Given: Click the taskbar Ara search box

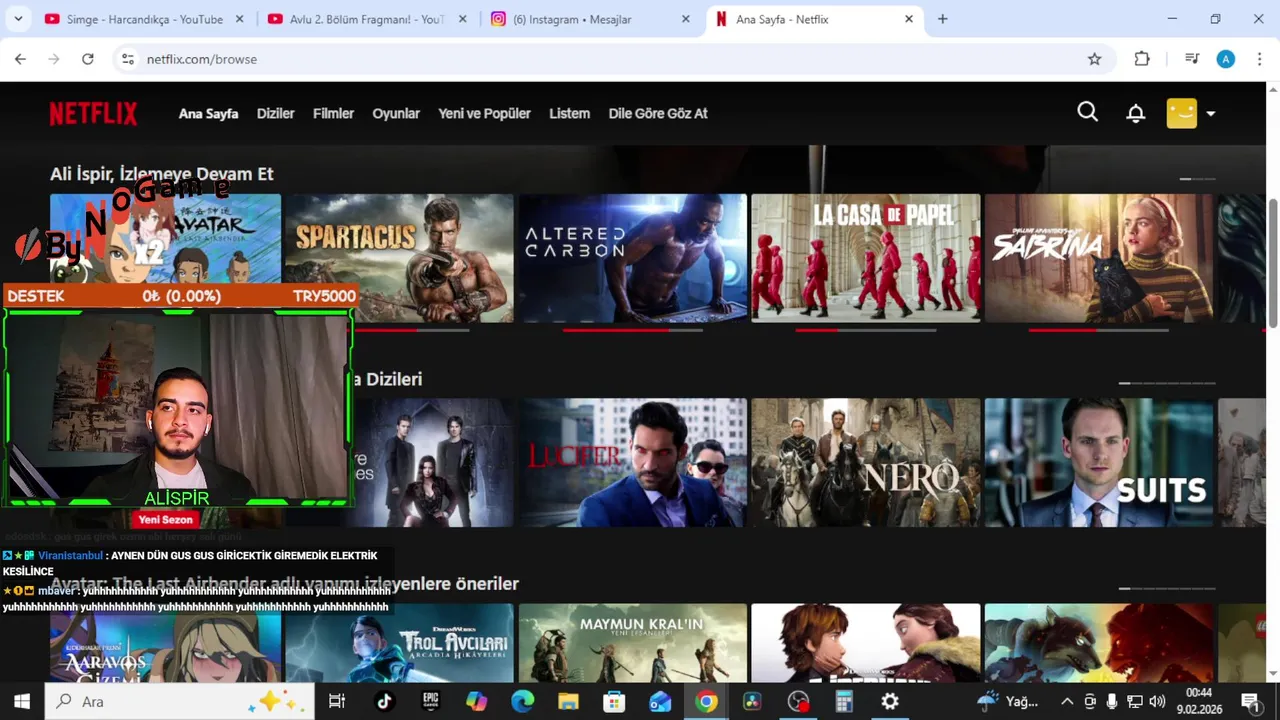Looking at the screenshot, I should tap(179, 701).
